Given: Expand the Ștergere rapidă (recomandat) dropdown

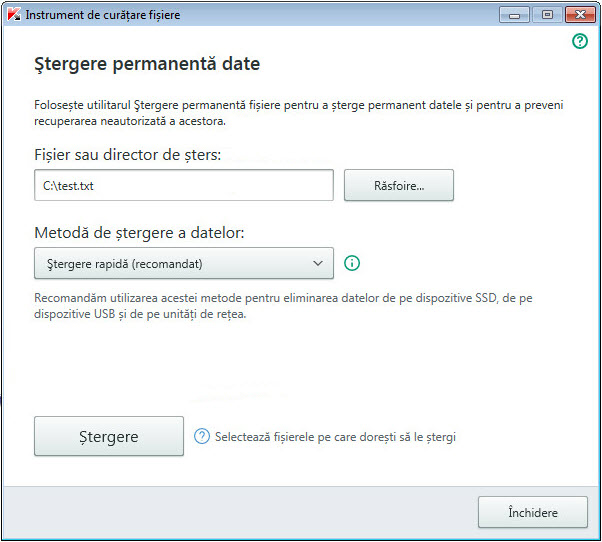Looking at the screenshot, I should (x=183, y=264).
